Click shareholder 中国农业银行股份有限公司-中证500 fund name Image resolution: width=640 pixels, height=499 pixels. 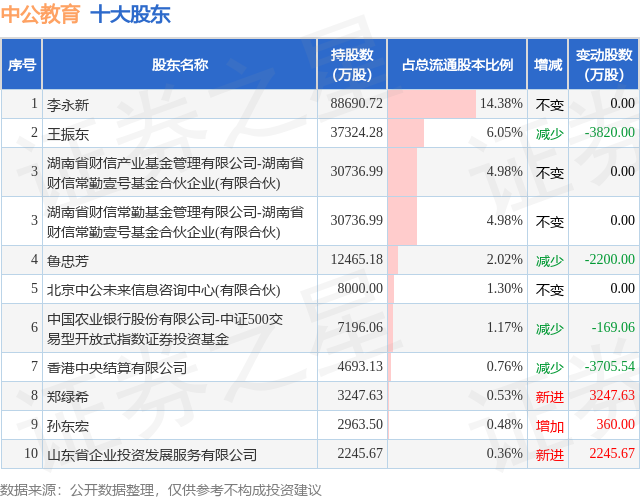click(x=165, y=328)
